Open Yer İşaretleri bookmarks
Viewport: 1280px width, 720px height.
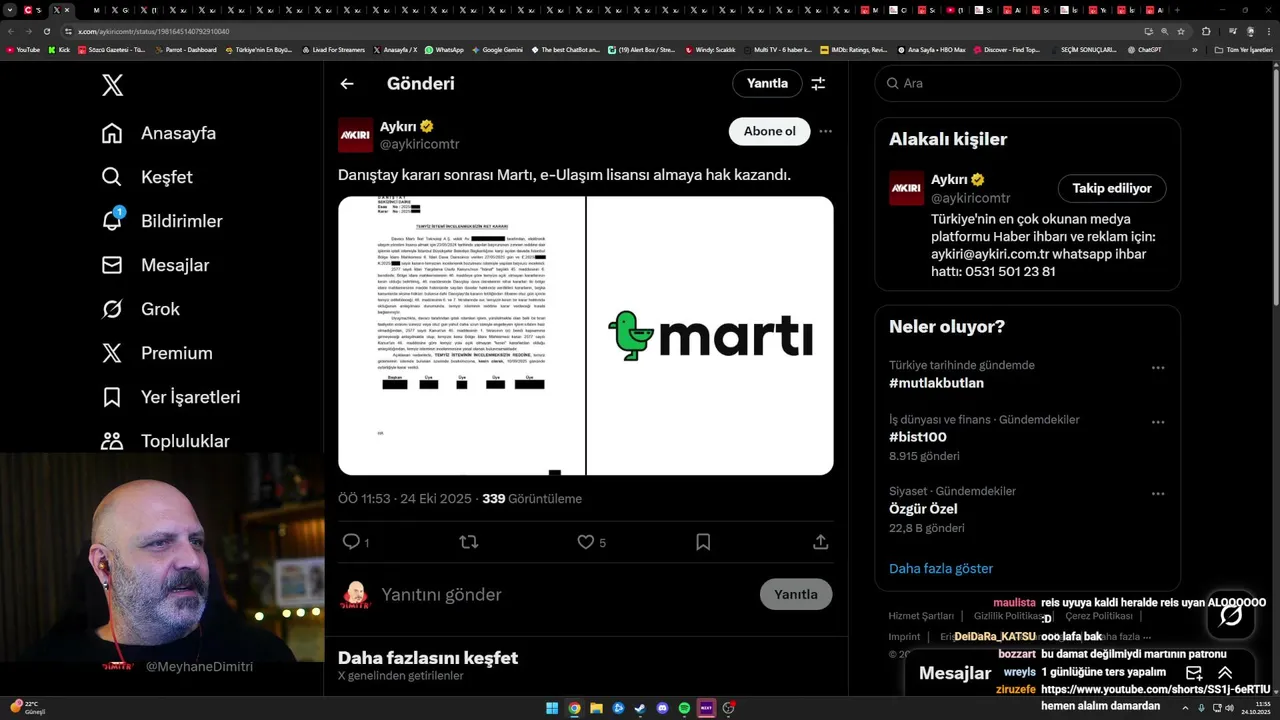coord(171,397)
